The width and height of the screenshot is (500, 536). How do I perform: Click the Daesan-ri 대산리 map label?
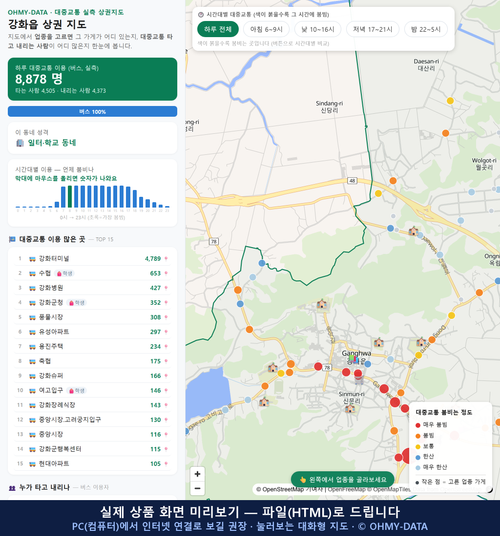(426, 65)
